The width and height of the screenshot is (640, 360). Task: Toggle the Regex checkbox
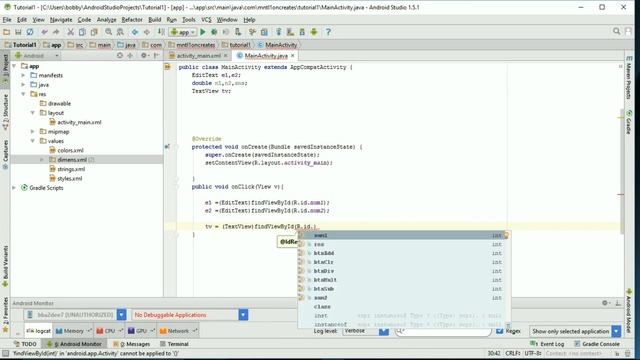(x=500, y=331)
